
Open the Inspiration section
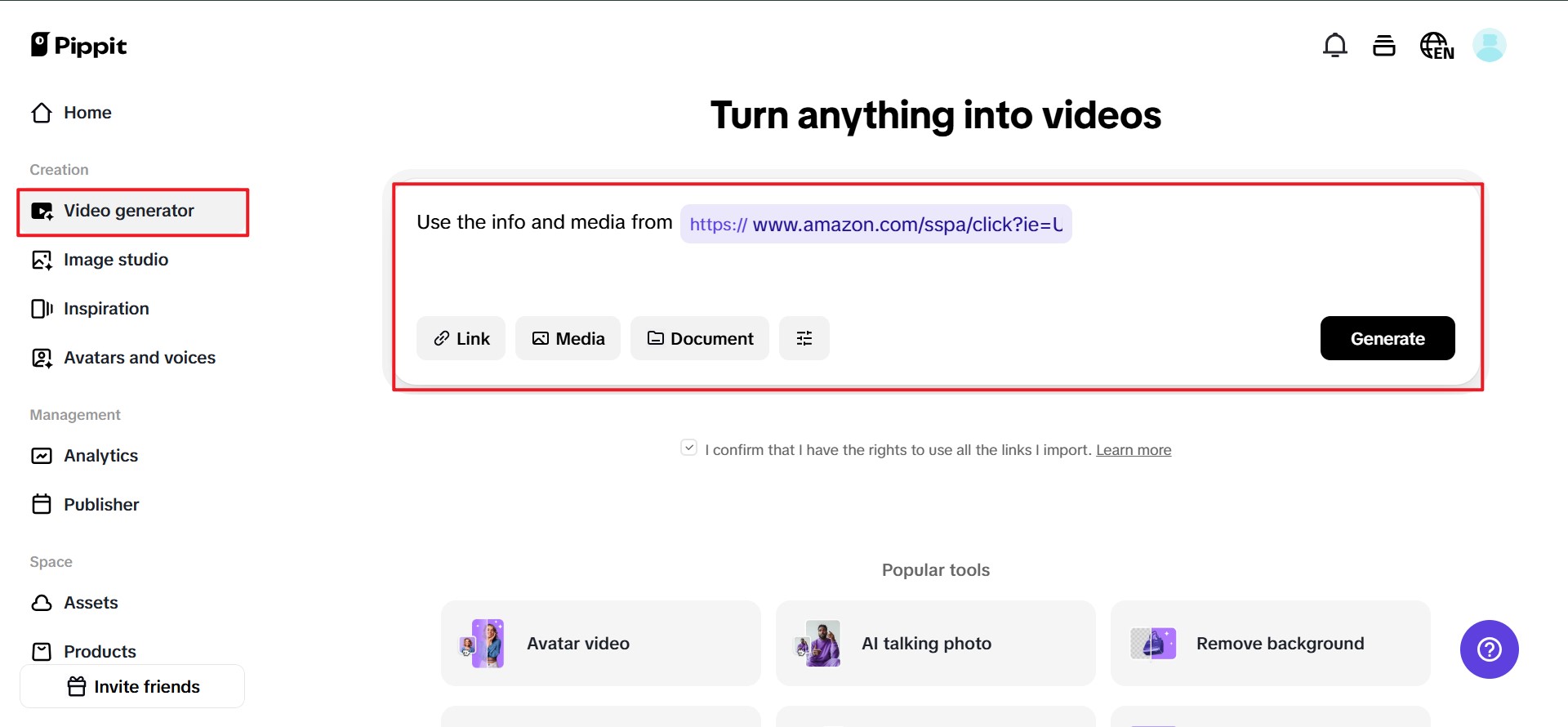tap(106, 309)
